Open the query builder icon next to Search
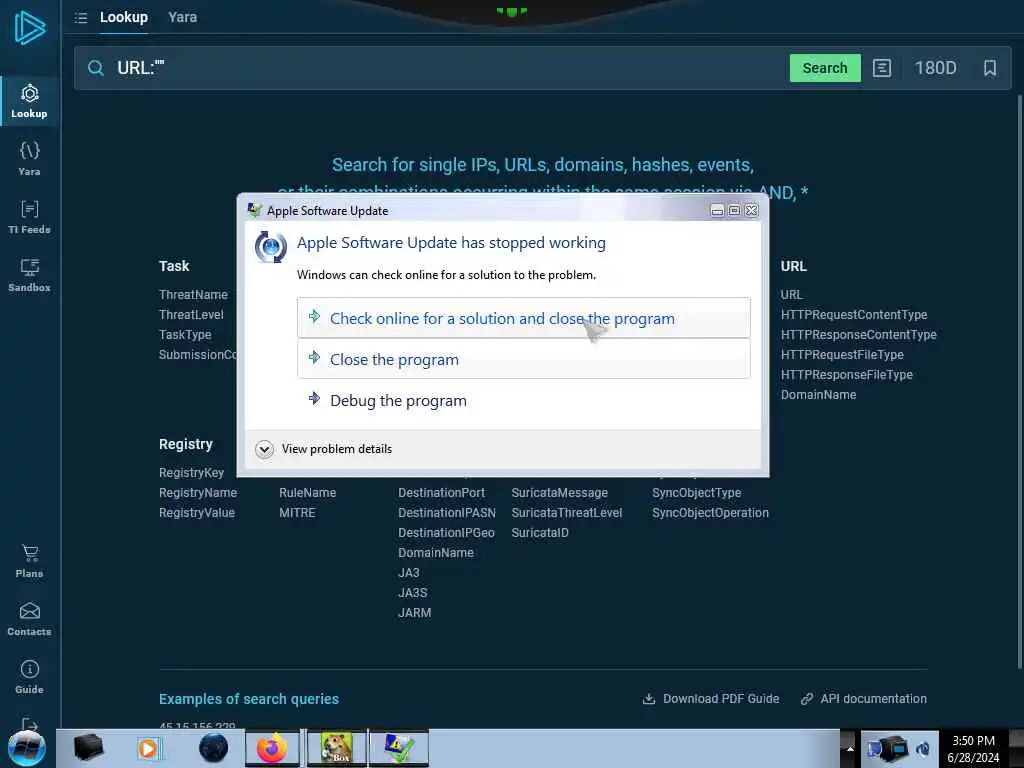 click(x=882, y=68)
